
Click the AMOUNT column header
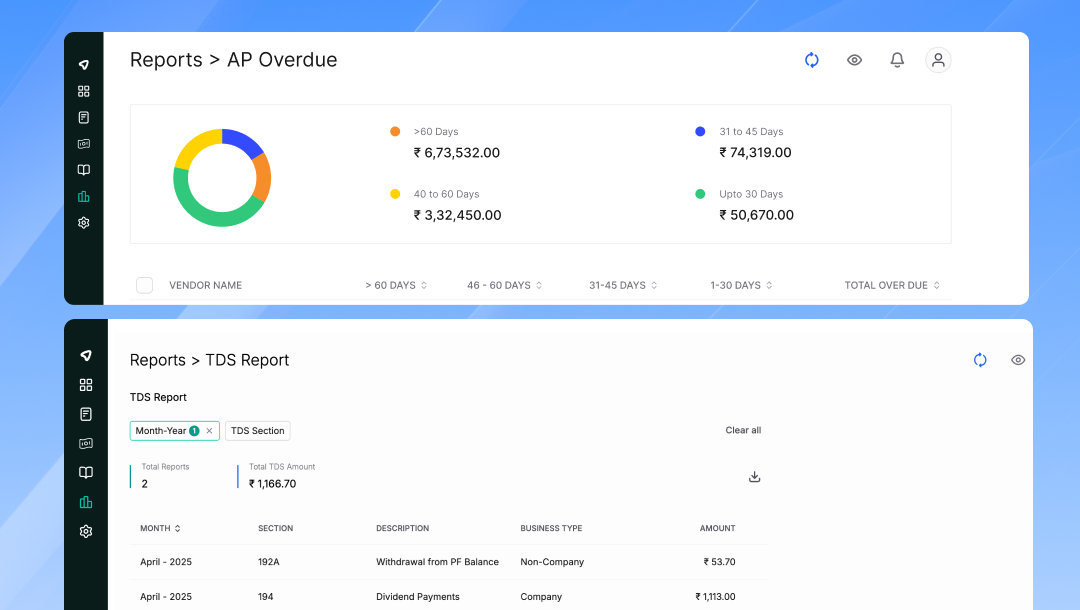pos(717,528)
